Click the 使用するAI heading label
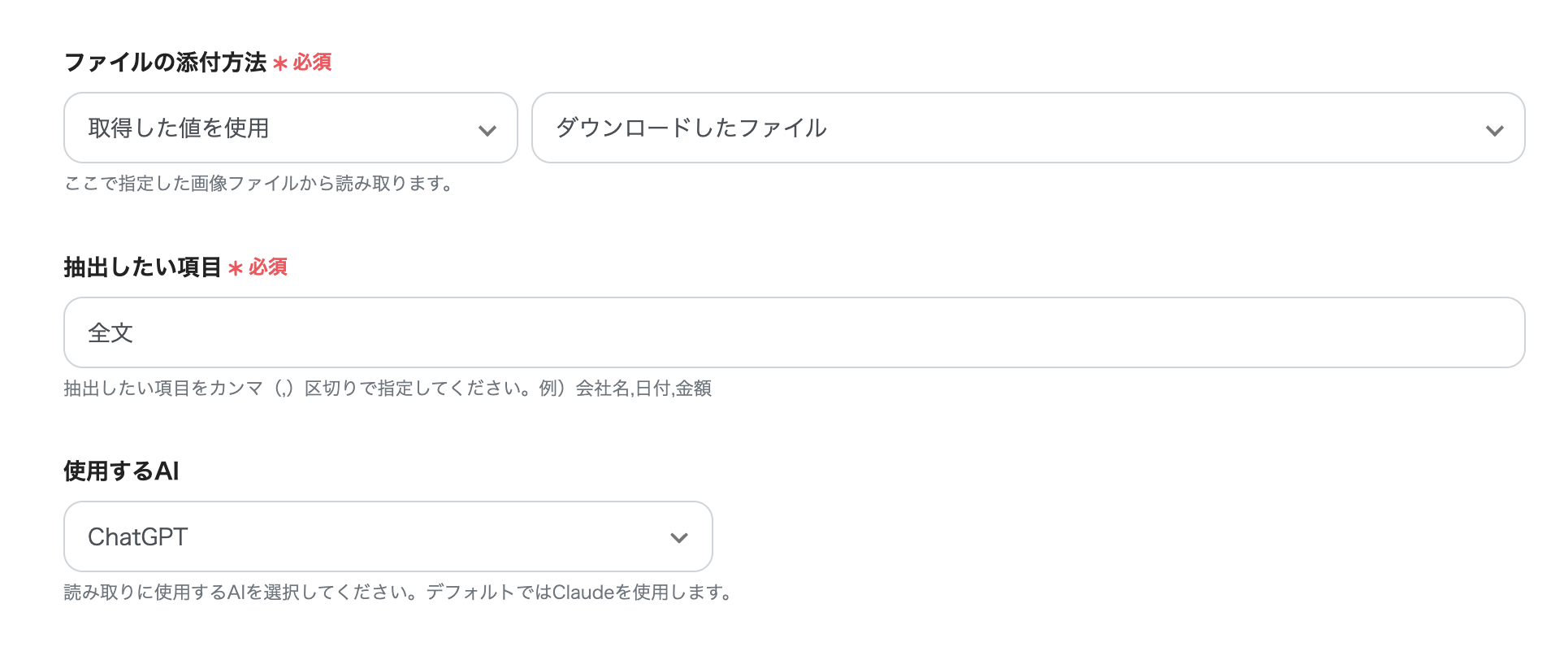The image size is (1568, 647). click(123, 471)
